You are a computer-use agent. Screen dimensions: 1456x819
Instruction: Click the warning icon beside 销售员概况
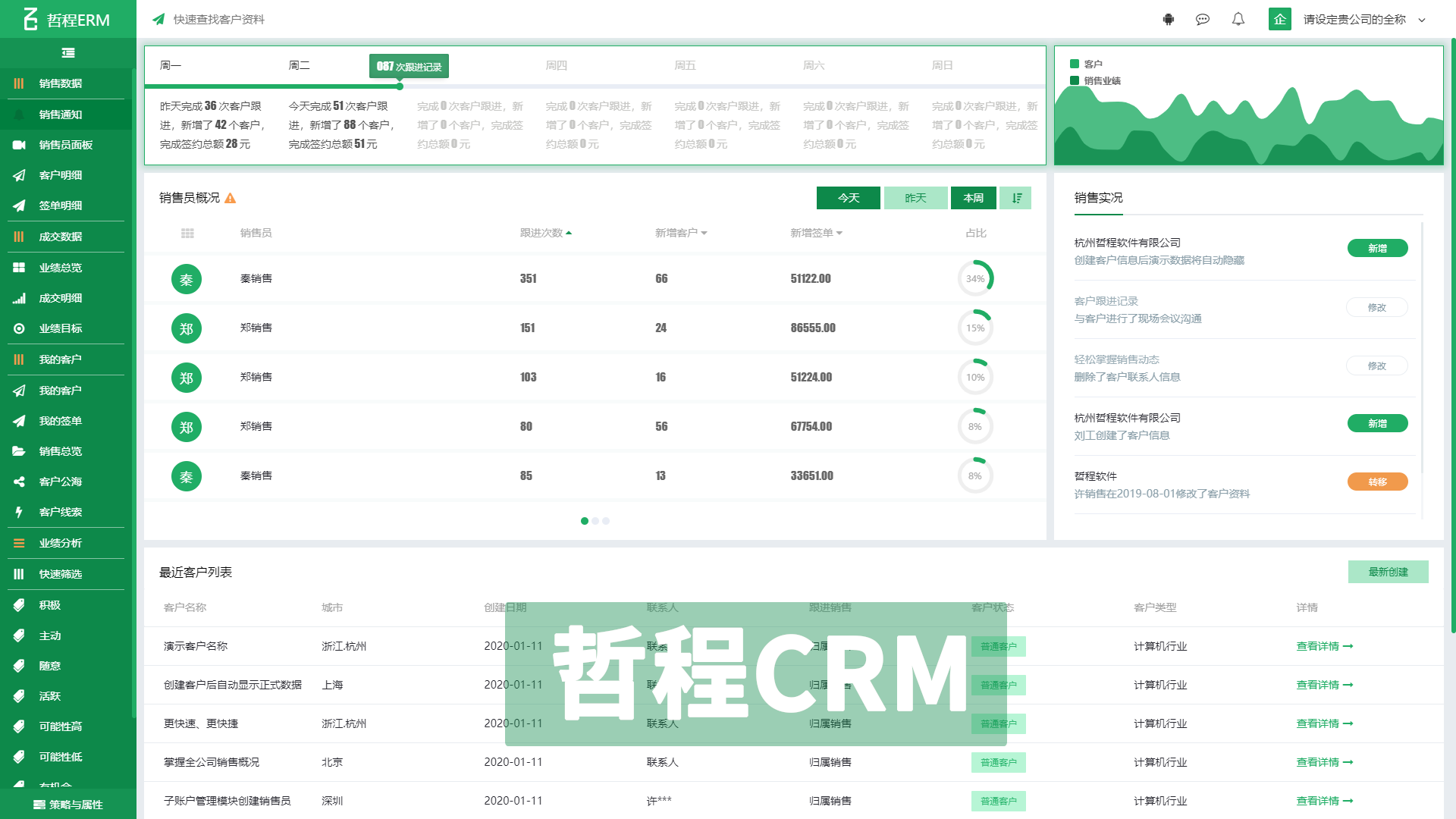click(231, 199)
